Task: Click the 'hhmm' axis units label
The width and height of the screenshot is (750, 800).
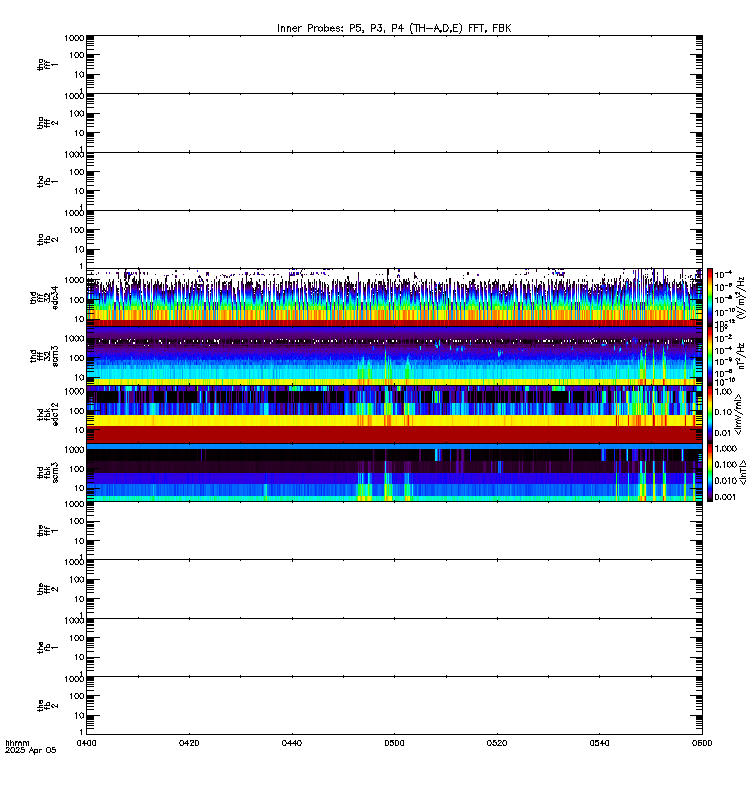Action: [17, 743]
